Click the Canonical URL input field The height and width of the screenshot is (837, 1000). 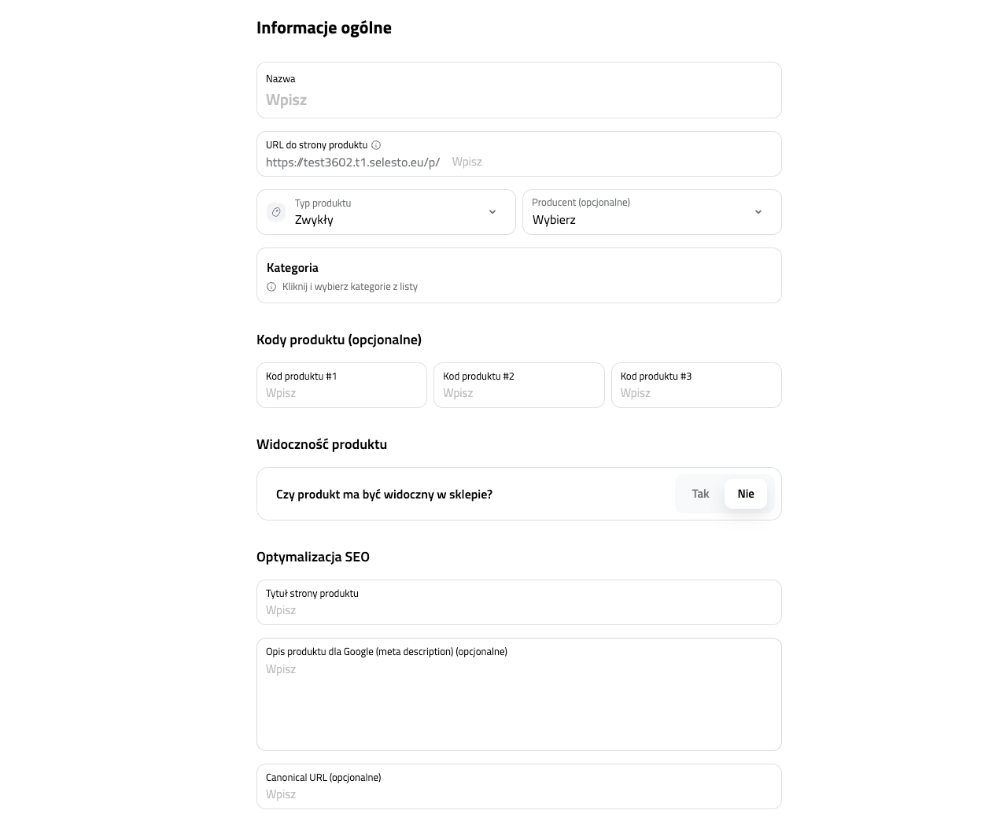tap(518, 794)
